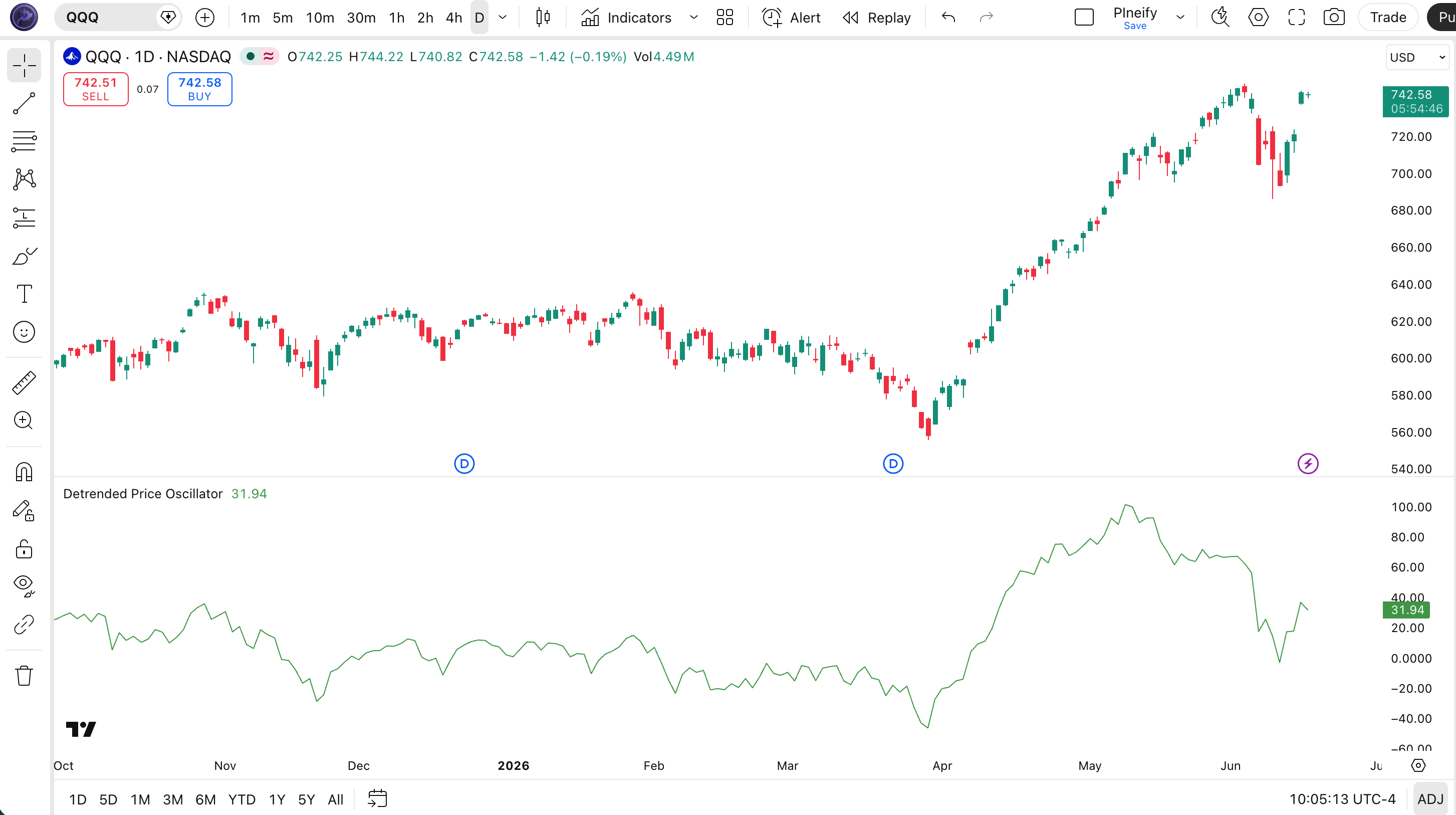
Task: Click the remove objects trash icon
Action: [25, 675]
